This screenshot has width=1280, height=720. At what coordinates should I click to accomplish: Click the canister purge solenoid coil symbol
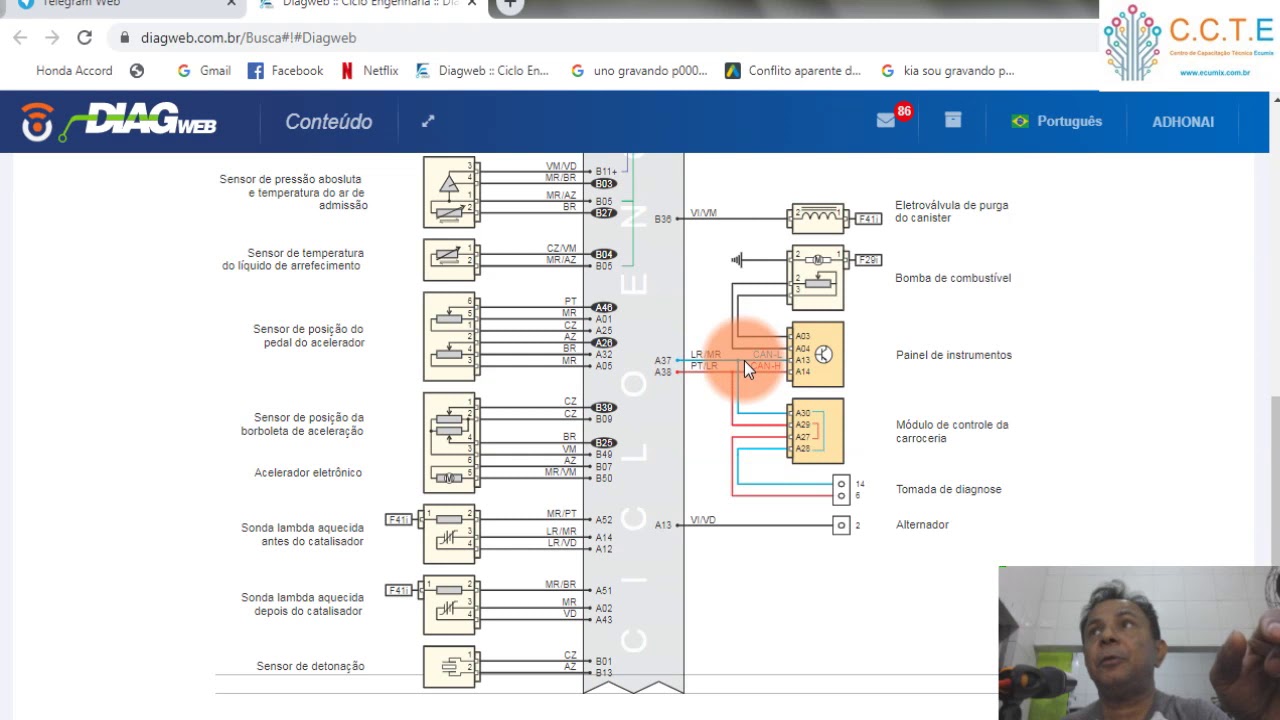pos(817,218)
